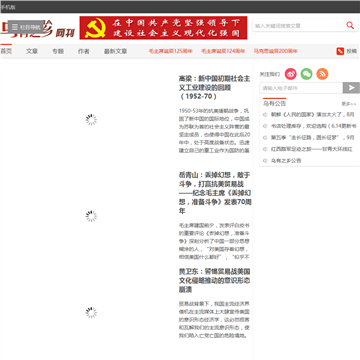360x360 pixels.
Task: Open the 马克思诞辰200周年 link
Action: point(275,51)
